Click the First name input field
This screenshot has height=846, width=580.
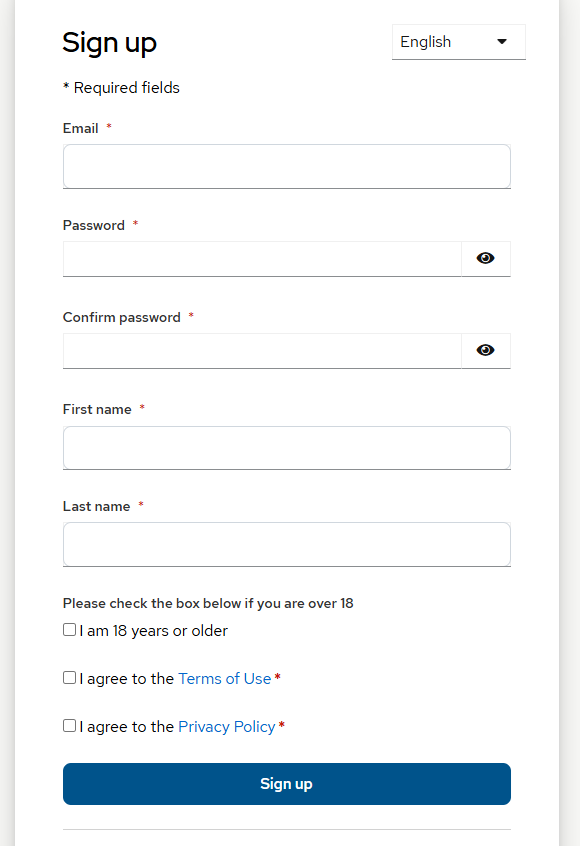point(286,447)
